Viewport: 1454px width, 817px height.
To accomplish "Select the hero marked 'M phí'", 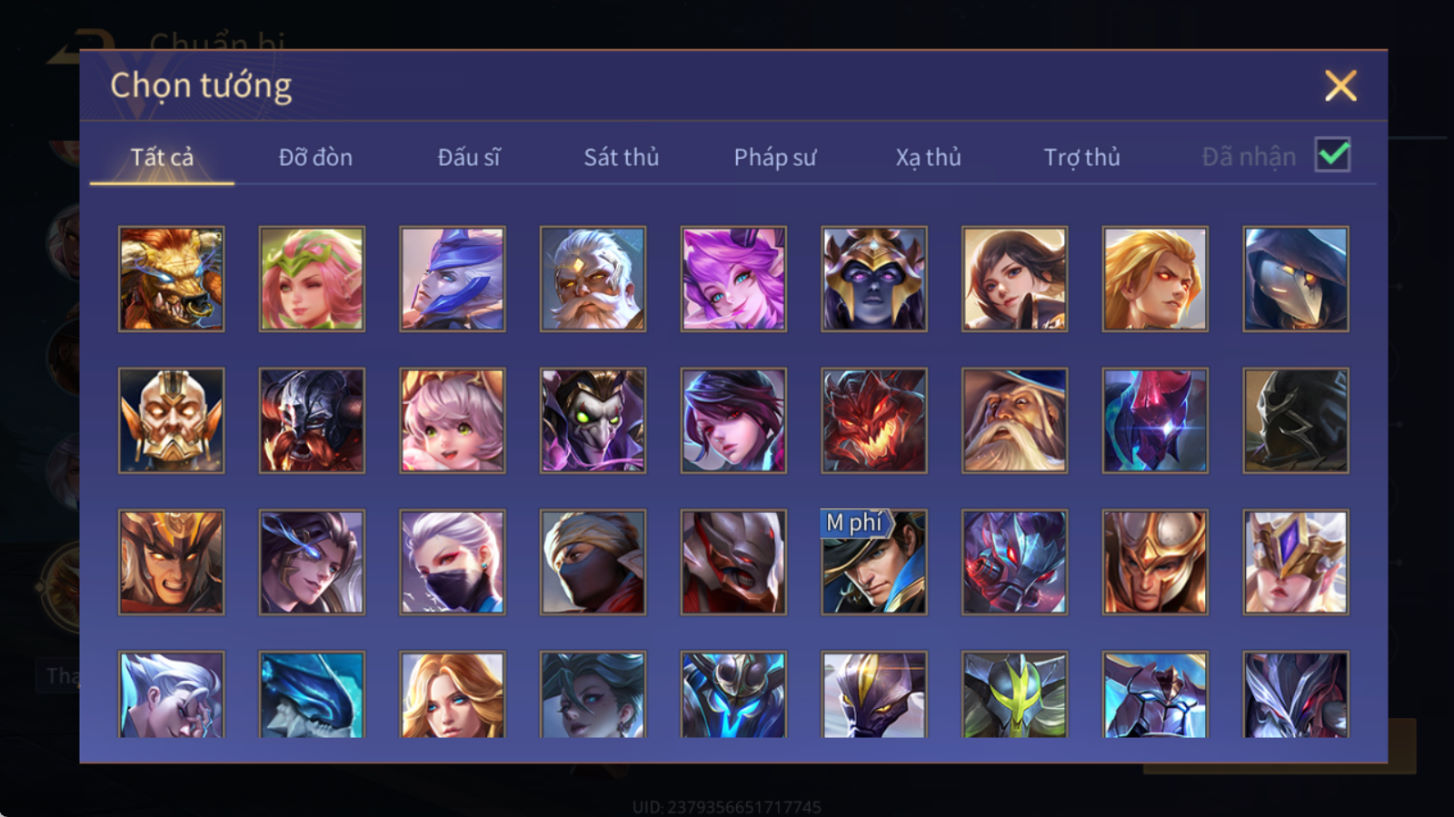I will [x=874, y=562].
